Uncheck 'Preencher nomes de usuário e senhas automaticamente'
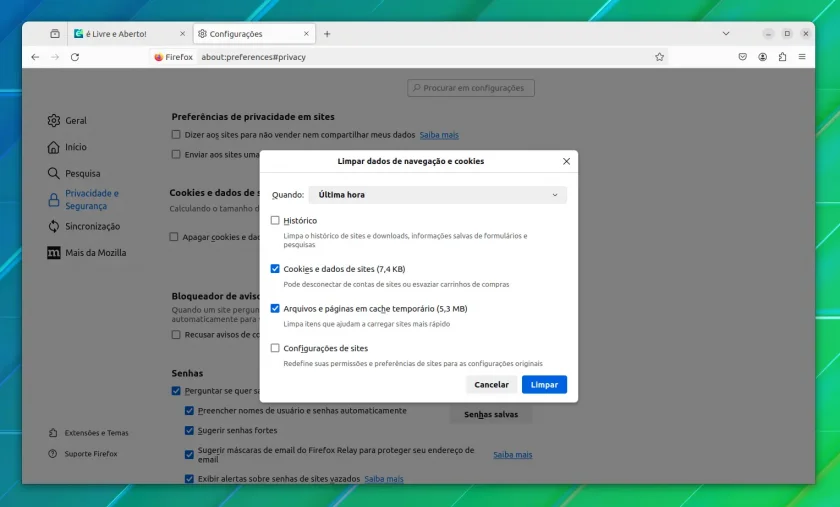 coord(189,411)
